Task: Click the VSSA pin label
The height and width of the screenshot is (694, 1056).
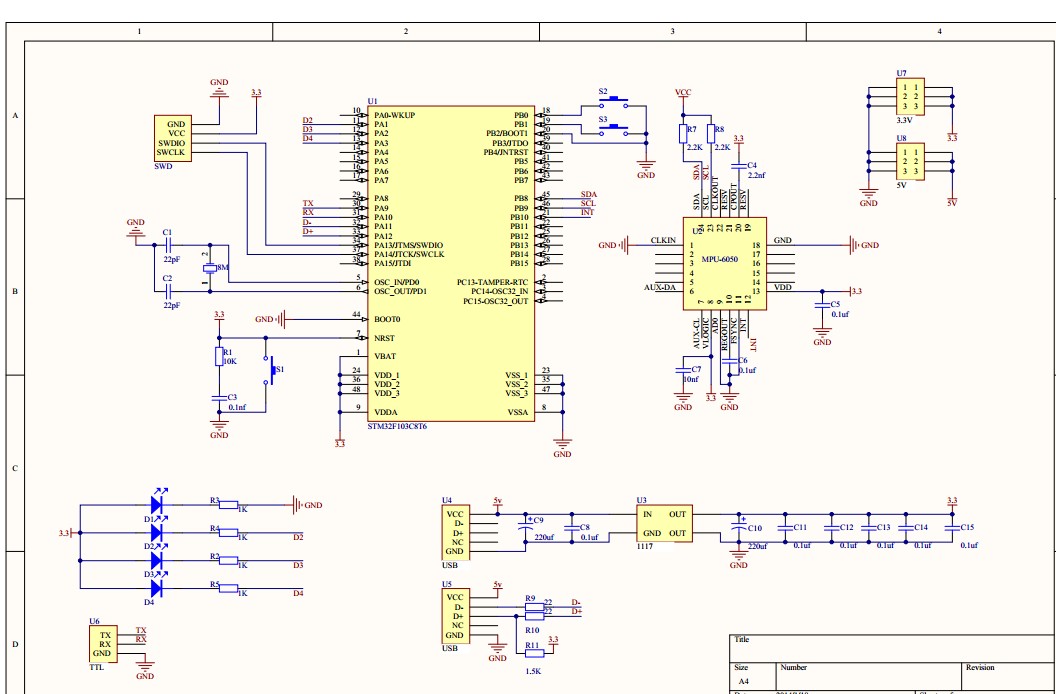Action: click(x=517, y=412)
